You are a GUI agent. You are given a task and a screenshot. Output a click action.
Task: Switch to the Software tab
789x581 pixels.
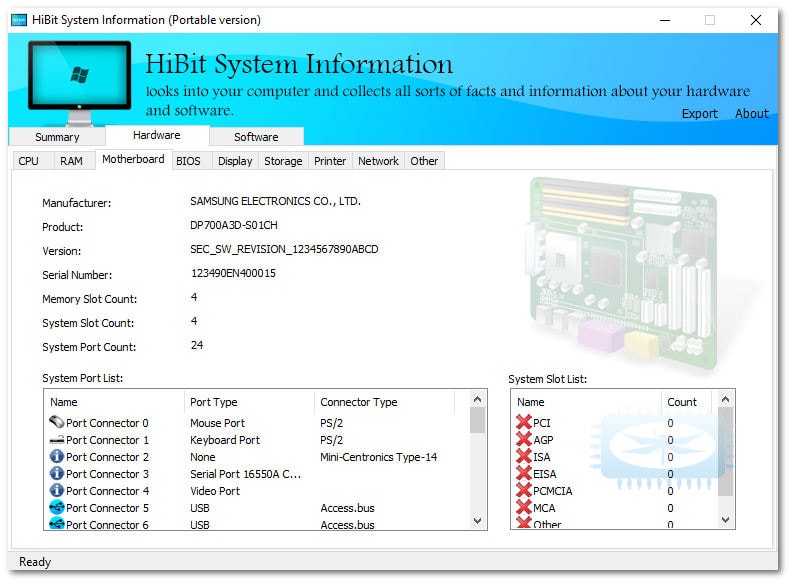(x=256, y=137)
